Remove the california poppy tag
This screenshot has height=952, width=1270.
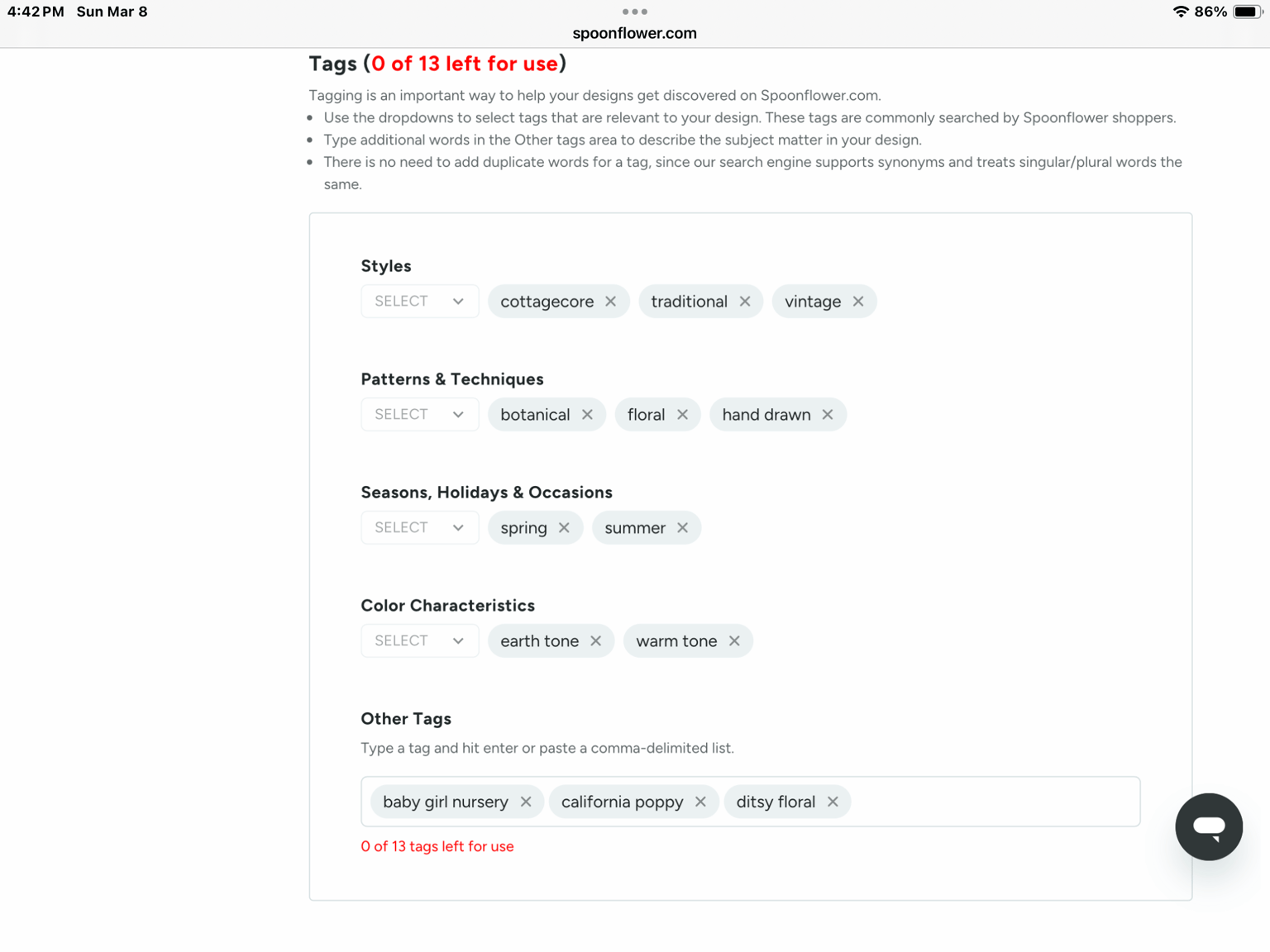tap(700, 802)
